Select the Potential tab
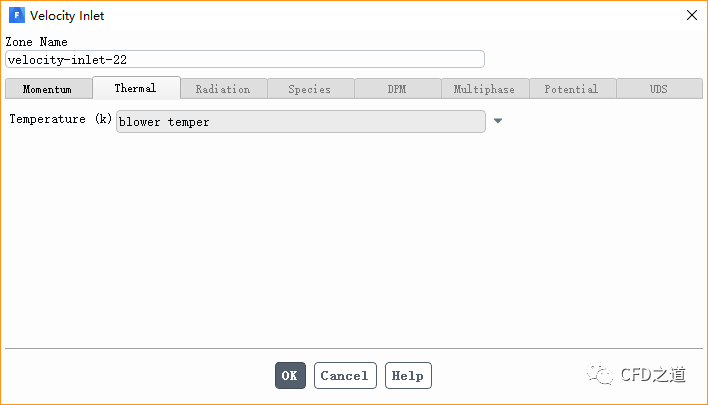This screenshot has height=405, width=708. 572,89
